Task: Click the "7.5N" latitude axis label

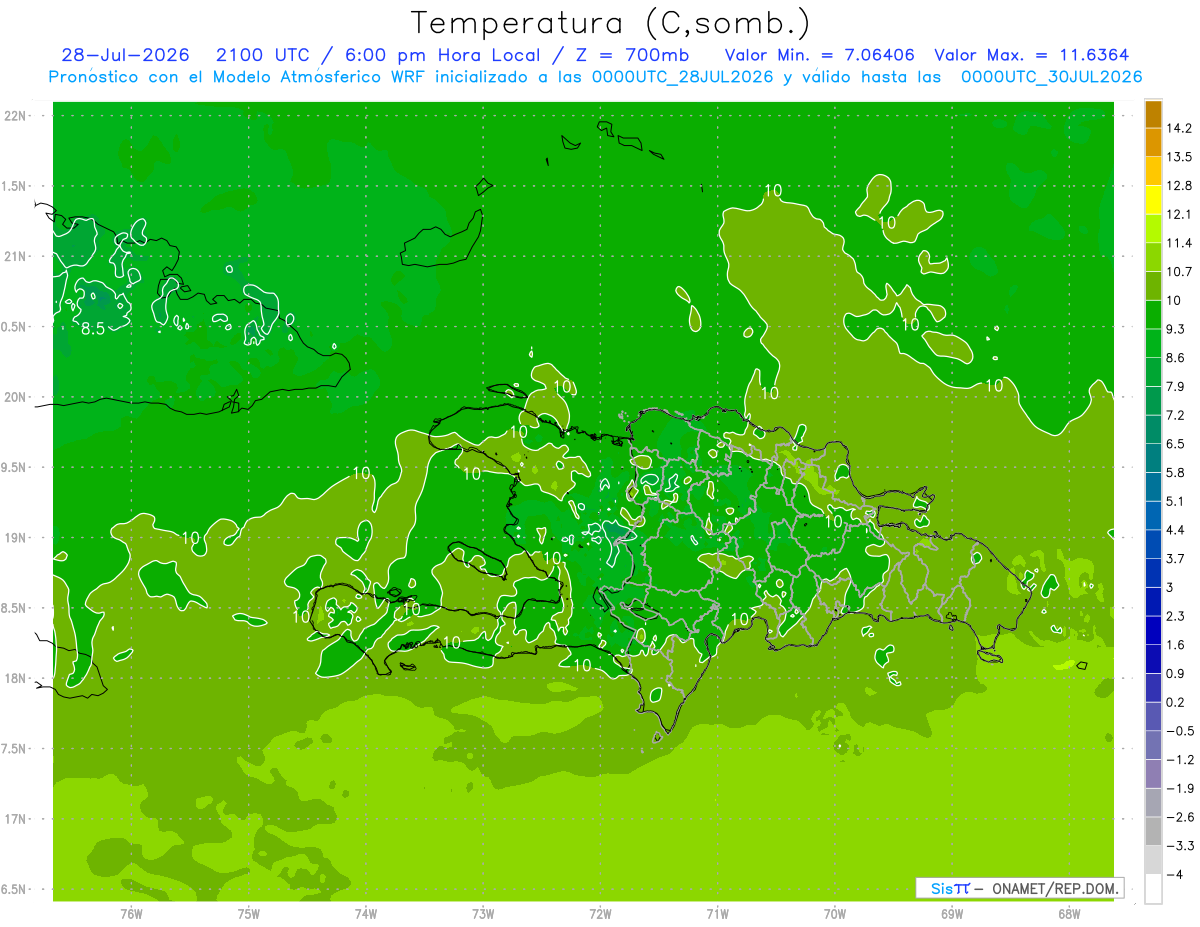Action: point(14,748)
